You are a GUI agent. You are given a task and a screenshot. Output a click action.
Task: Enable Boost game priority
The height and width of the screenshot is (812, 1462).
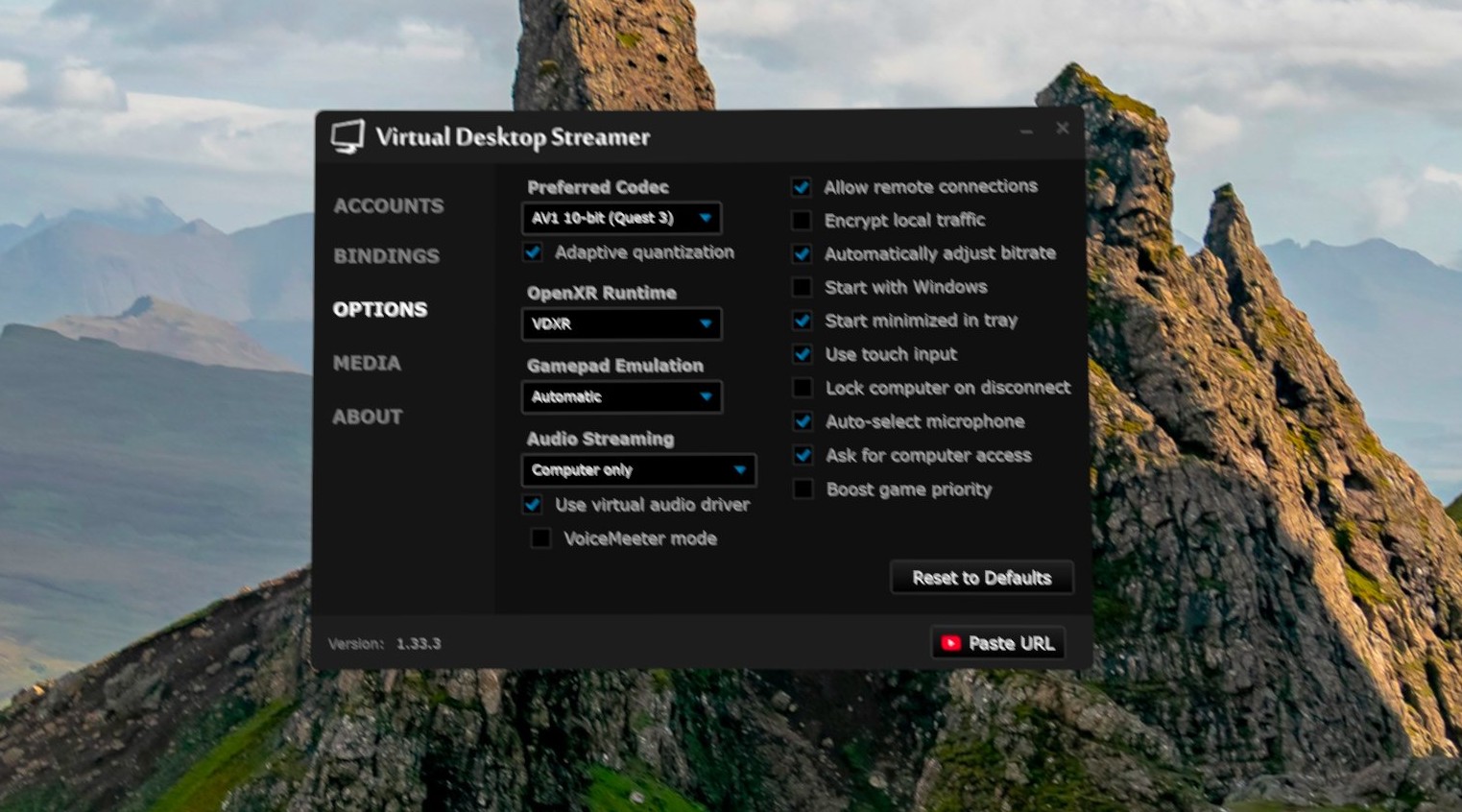tap(803, 490)
